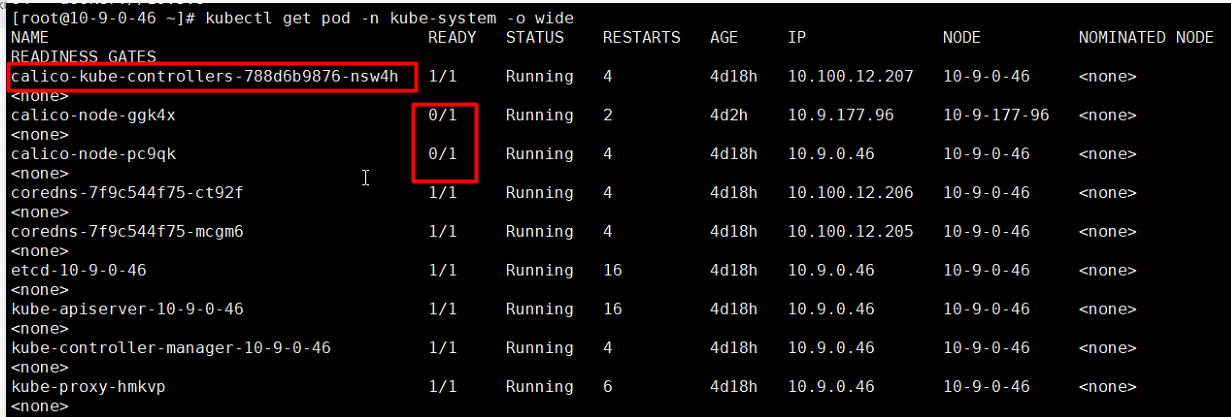Click the IP address 10.100.12.206

point(851,193)
